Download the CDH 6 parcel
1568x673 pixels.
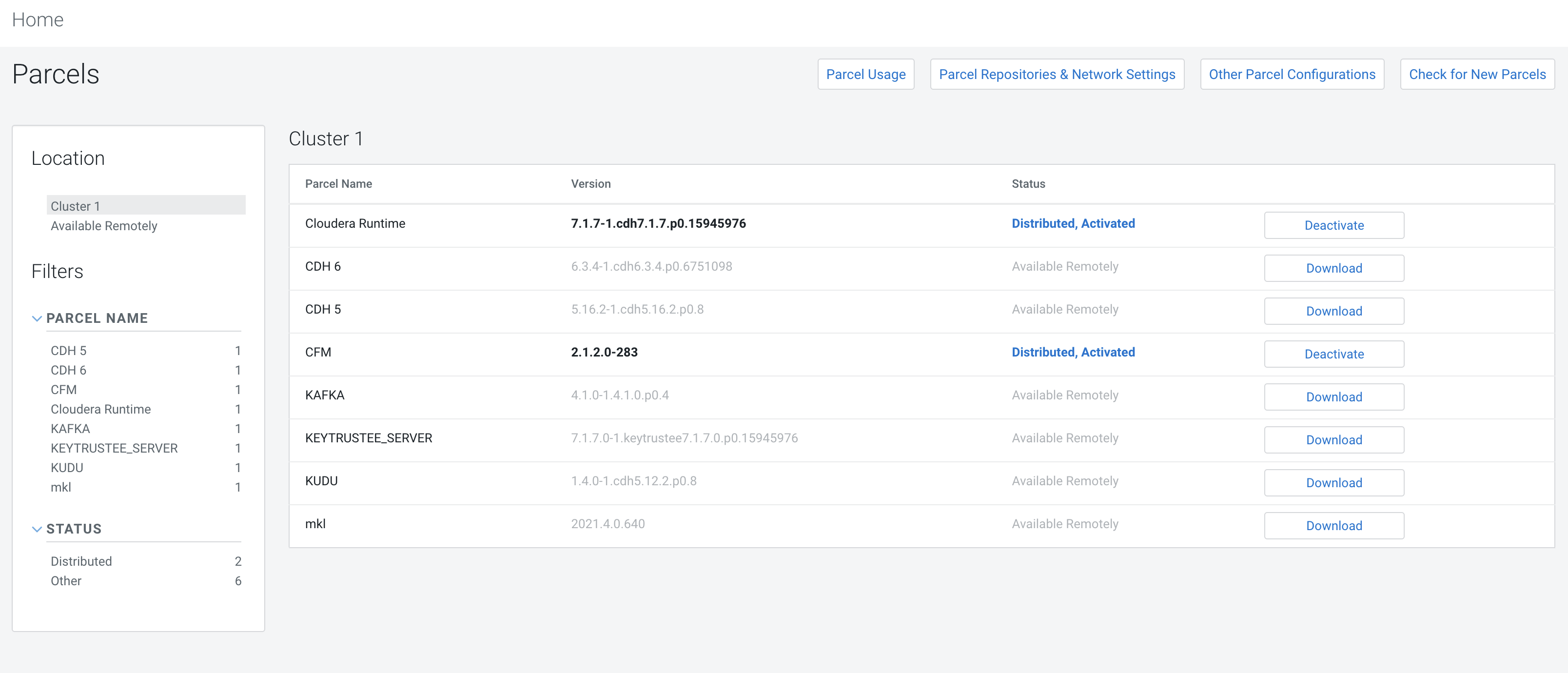[x=1333, y=269]
